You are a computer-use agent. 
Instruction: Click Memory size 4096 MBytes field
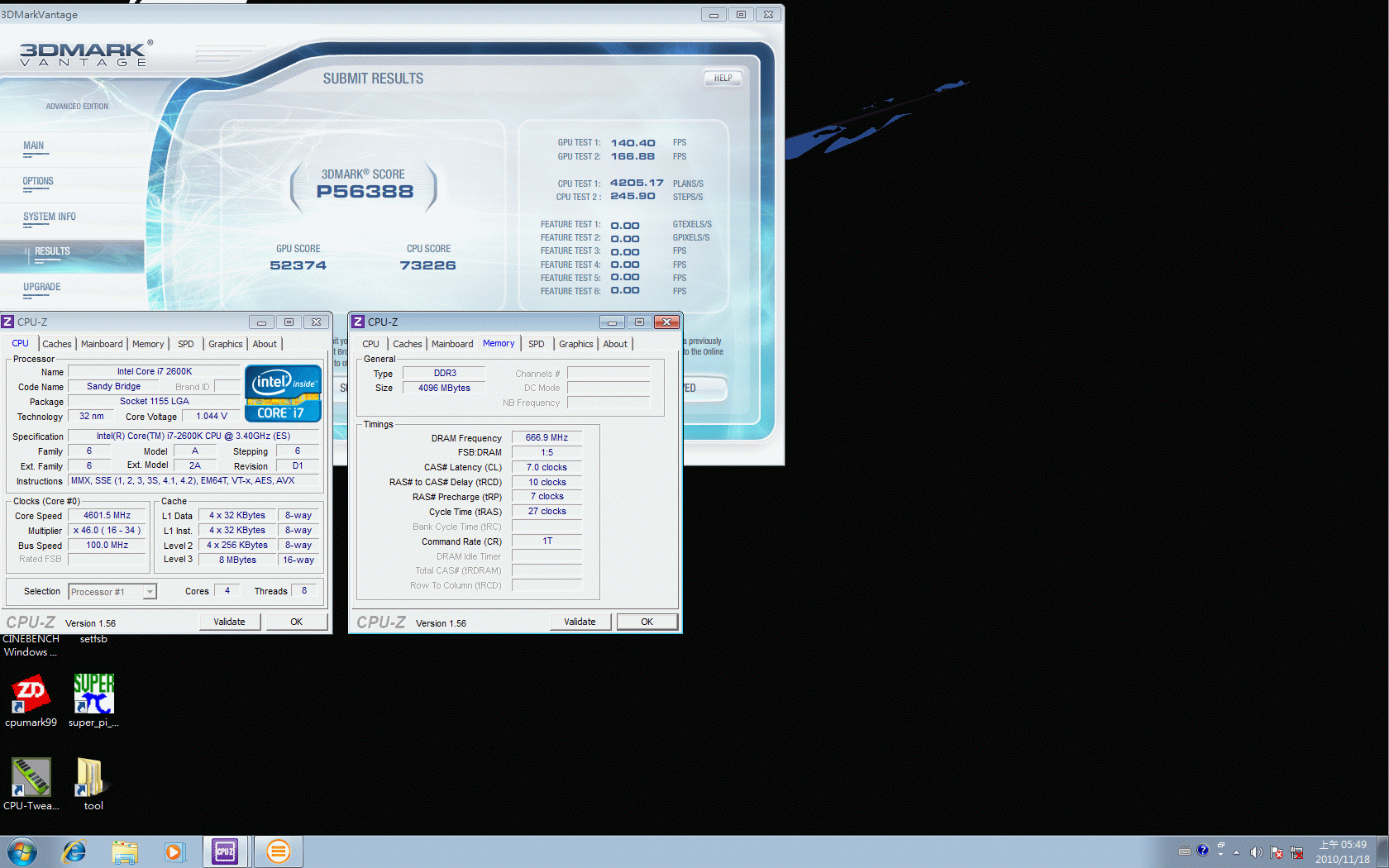pos(444,388)
